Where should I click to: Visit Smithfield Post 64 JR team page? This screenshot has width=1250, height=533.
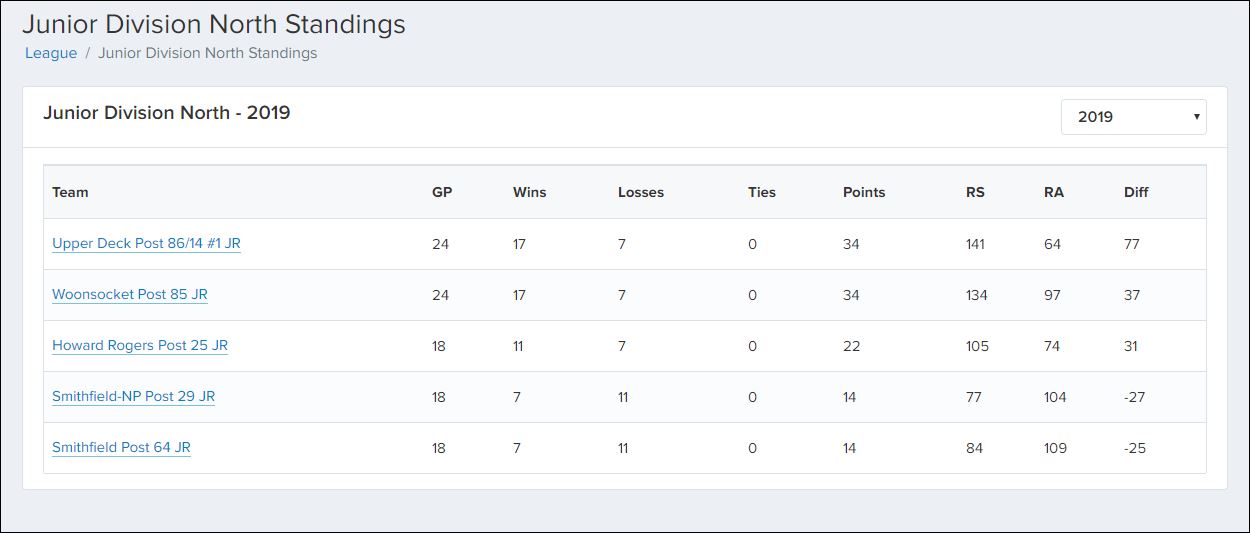pos(121,448)
